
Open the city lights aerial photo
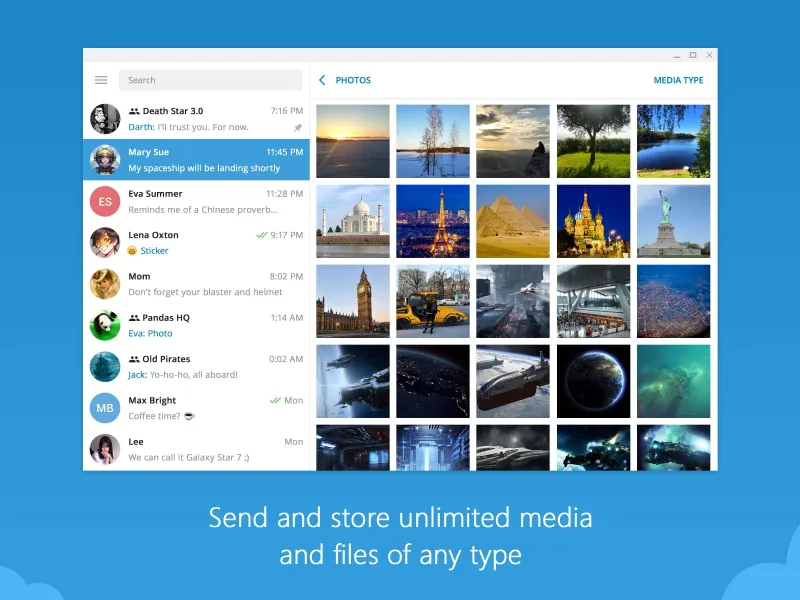pyautogui.click(x=673, y=301)
